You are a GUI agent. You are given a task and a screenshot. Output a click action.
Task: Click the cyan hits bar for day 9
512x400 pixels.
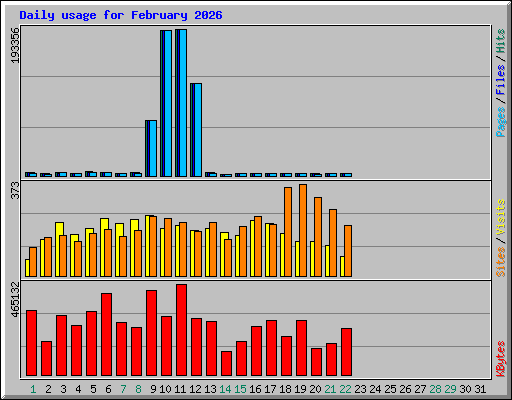tap(153, 148)
